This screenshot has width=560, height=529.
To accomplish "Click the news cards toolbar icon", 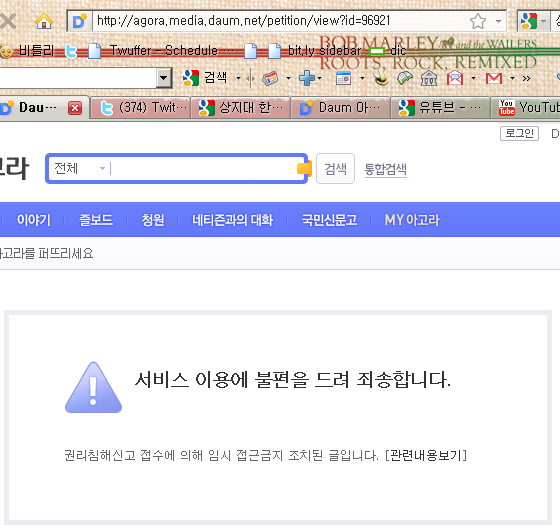I will pyautogui.click(x=271, y=78).
